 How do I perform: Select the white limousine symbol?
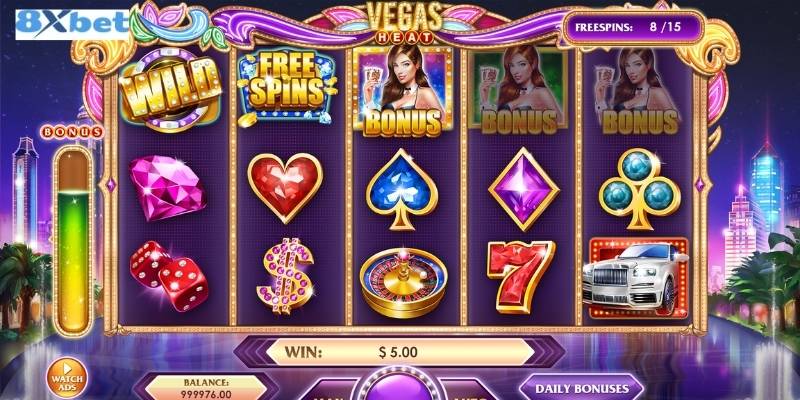click(638, 278)
